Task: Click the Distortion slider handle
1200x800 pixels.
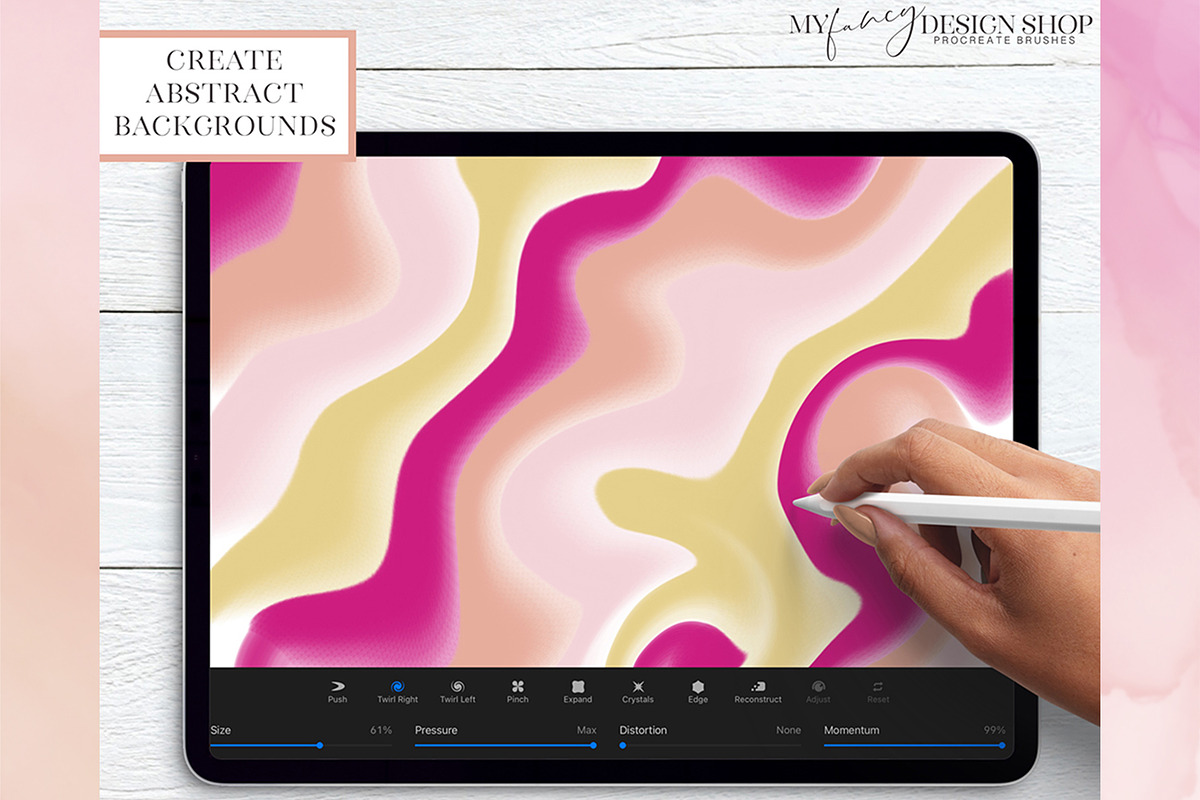Action: 622,745
